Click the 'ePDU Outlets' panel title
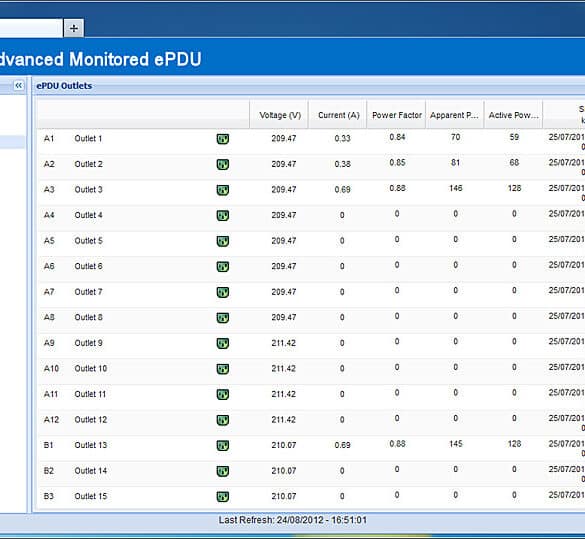 tap(64, 86)
